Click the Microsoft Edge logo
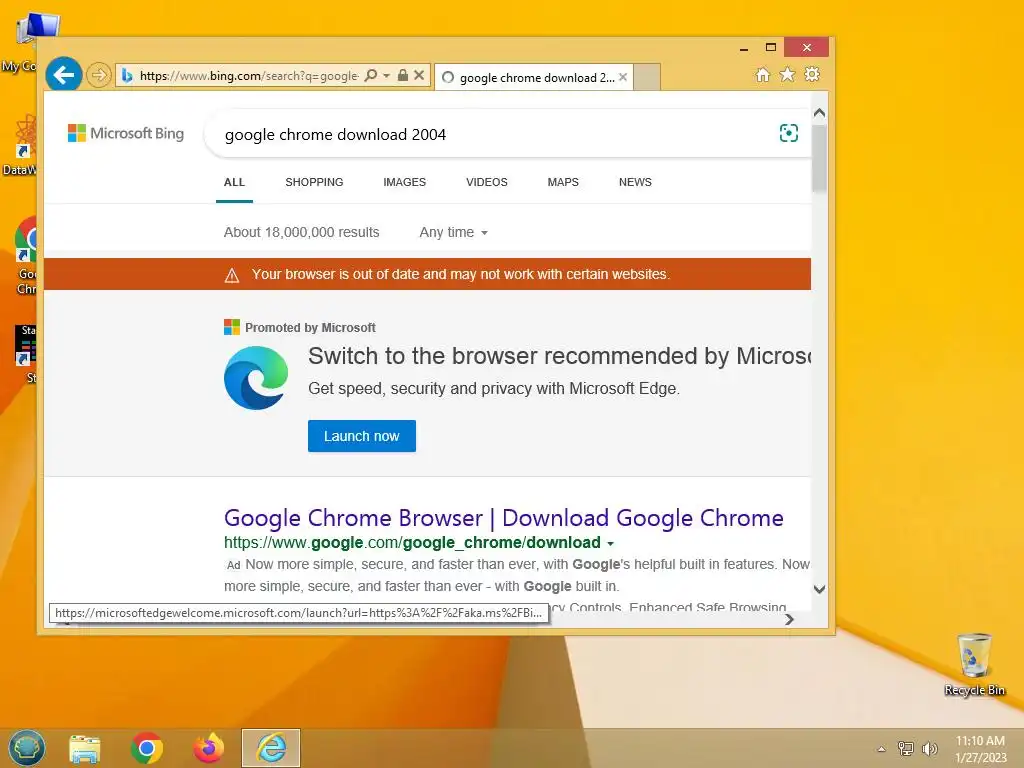Image resolution: width=1024 pixels, height=768 pixels. pos(256,378)
